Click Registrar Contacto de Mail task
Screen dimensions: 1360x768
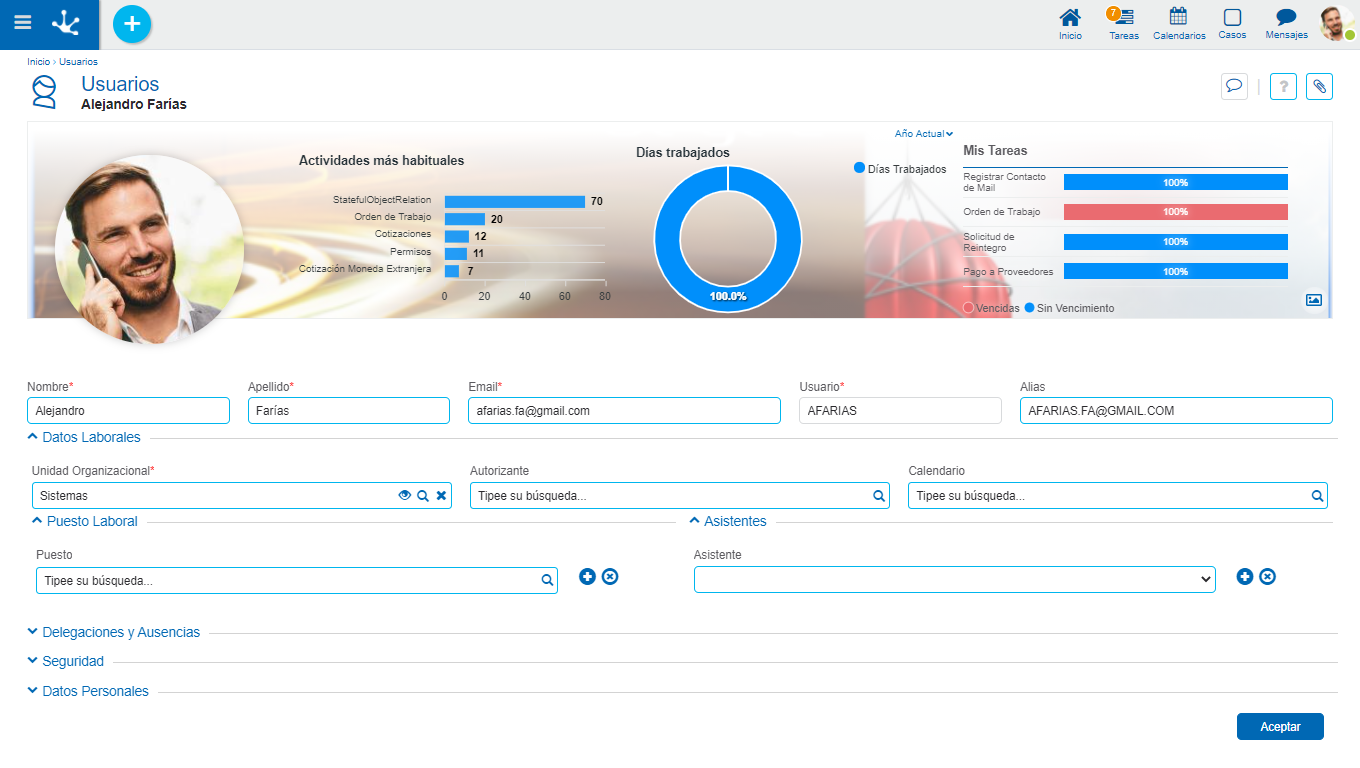pyautogui.click(x=1004, y=182)
